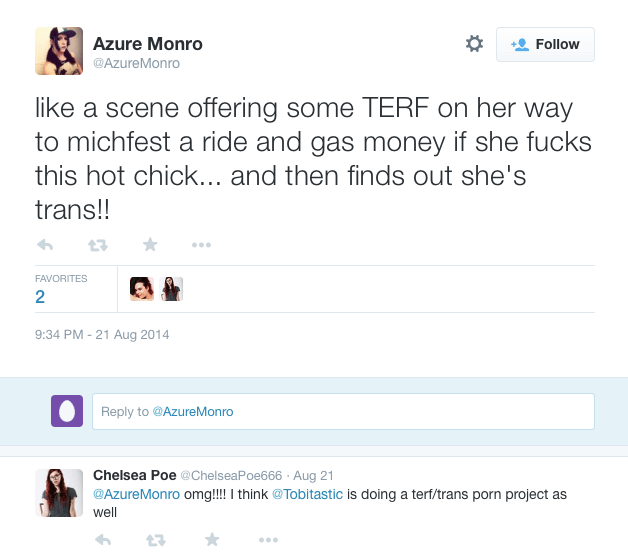Image resolution: width=628 pixels, height=556 pixels.
Task: Open second favoriter's avatar
Action: coord(172,289)
